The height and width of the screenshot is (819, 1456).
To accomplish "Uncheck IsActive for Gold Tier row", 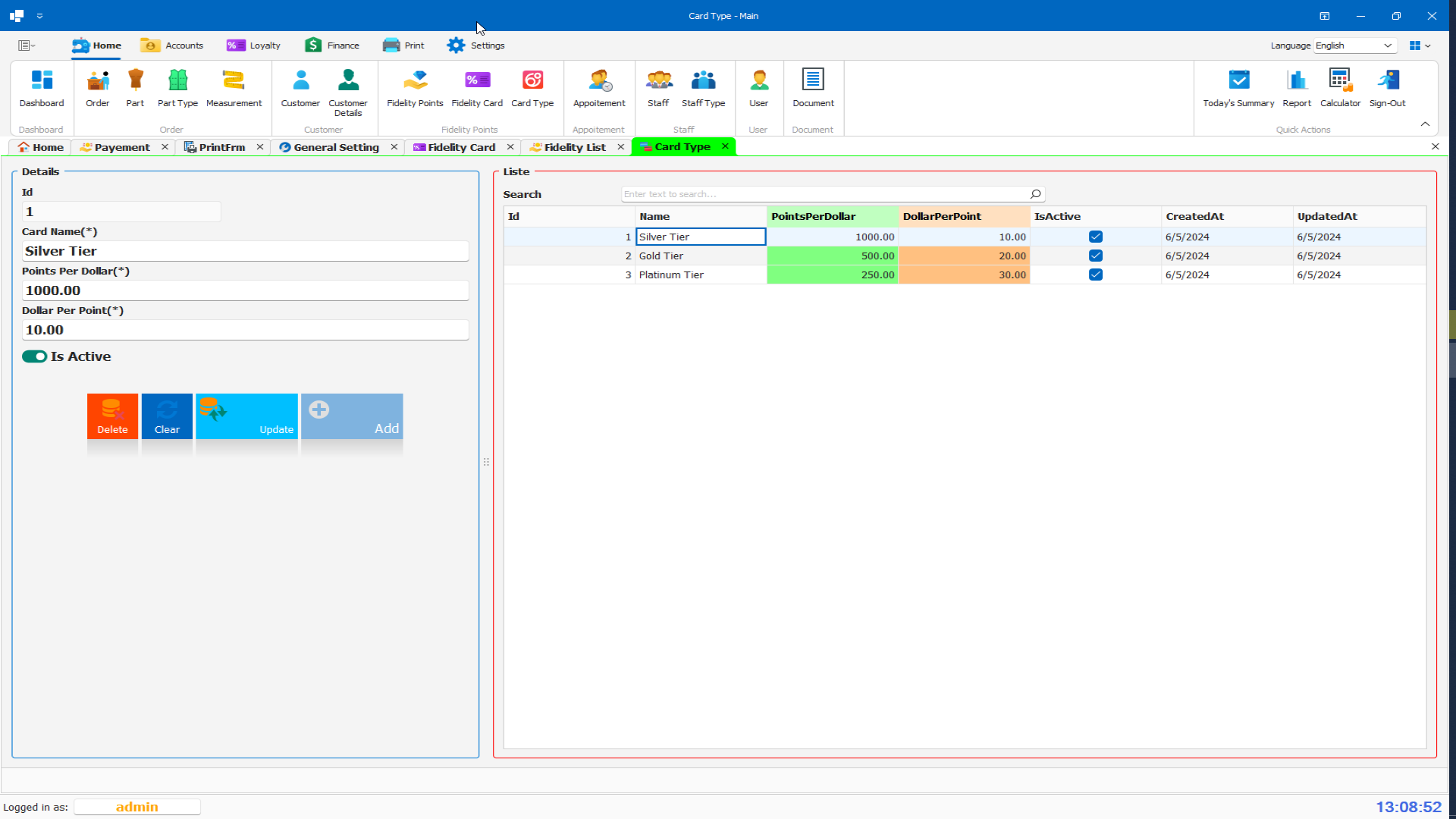I will tap(1096, 256).
